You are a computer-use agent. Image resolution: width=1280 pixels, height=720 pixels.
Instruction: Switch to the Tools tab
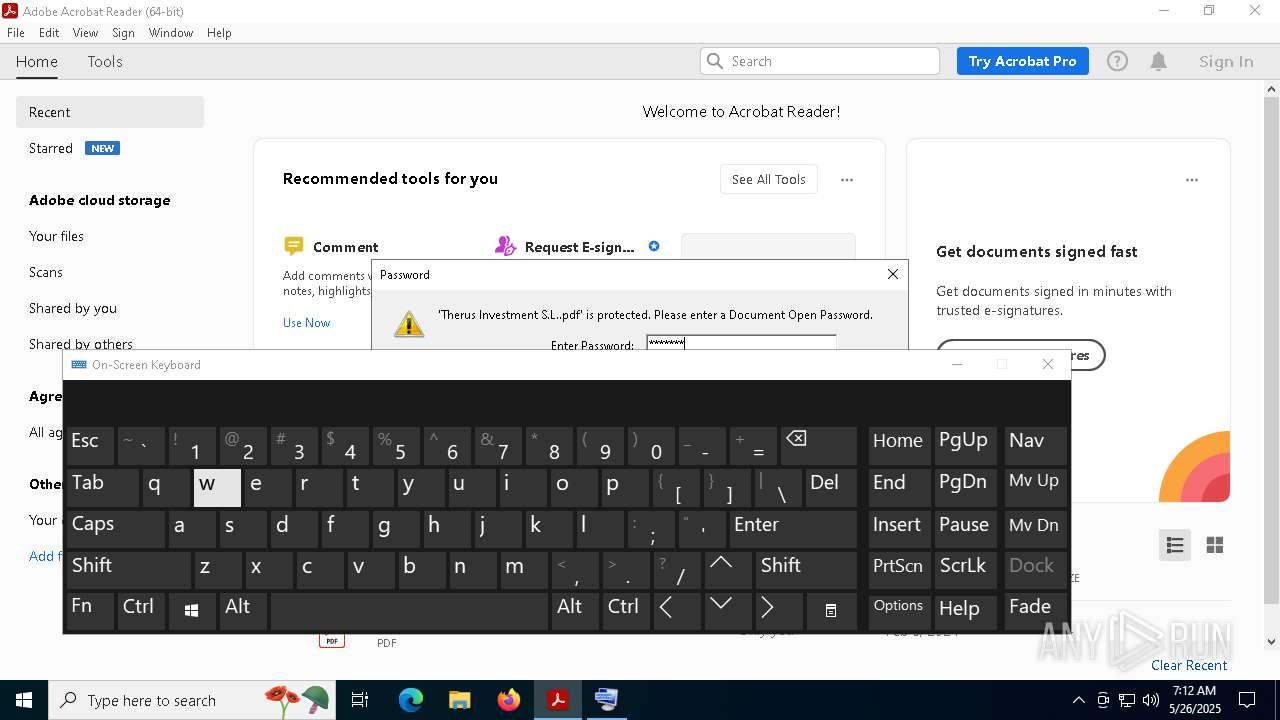105,62
